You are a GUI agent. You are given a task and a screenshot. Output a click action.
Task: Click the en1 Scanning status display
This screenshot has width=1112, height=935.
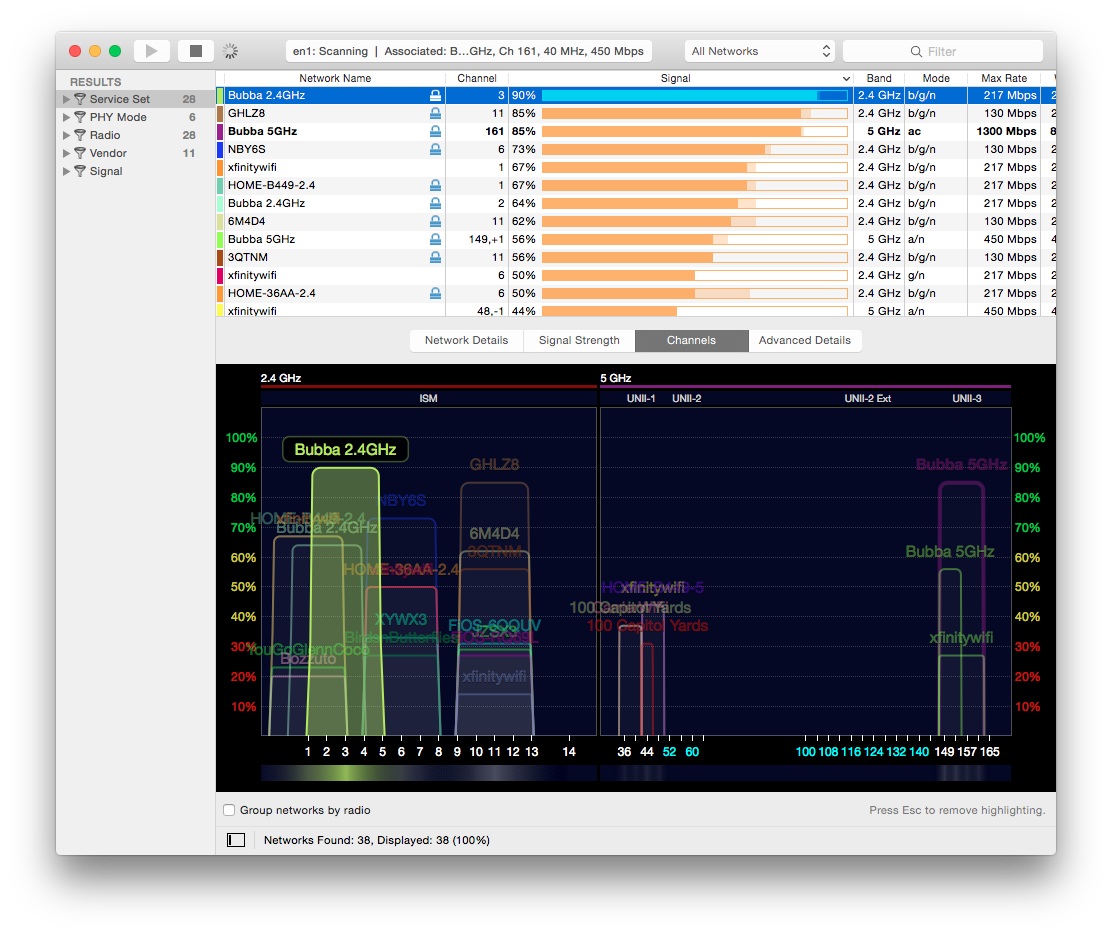click(x=469, y=51)
